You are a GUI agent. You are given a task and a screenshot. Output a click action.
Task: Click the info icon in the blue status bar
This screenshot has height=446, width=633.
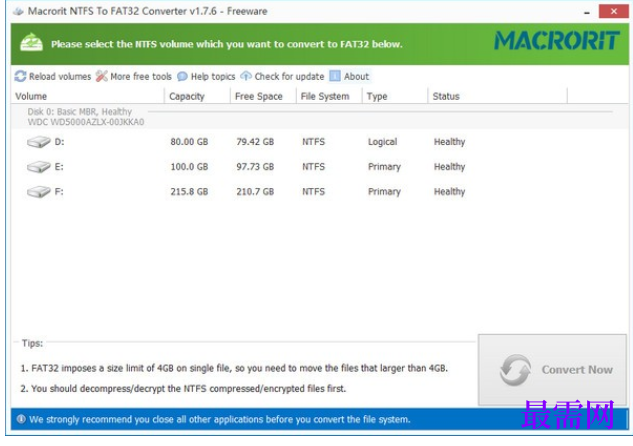coord(21,419)
